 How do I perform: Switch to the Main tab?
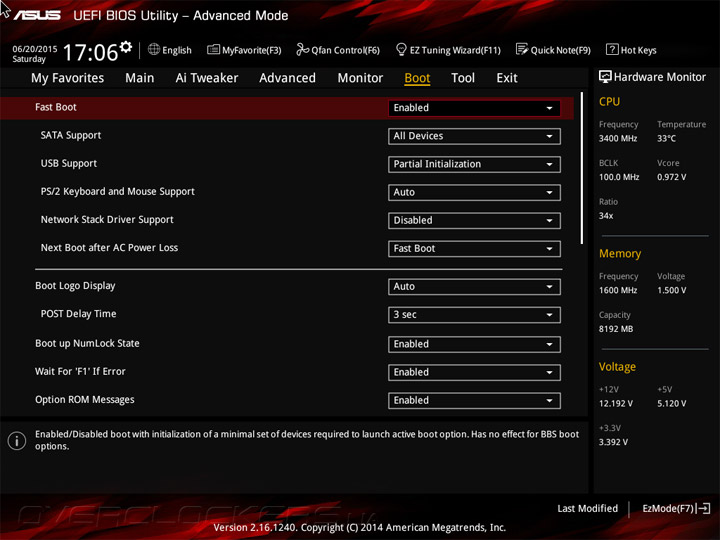click(140, 78)
